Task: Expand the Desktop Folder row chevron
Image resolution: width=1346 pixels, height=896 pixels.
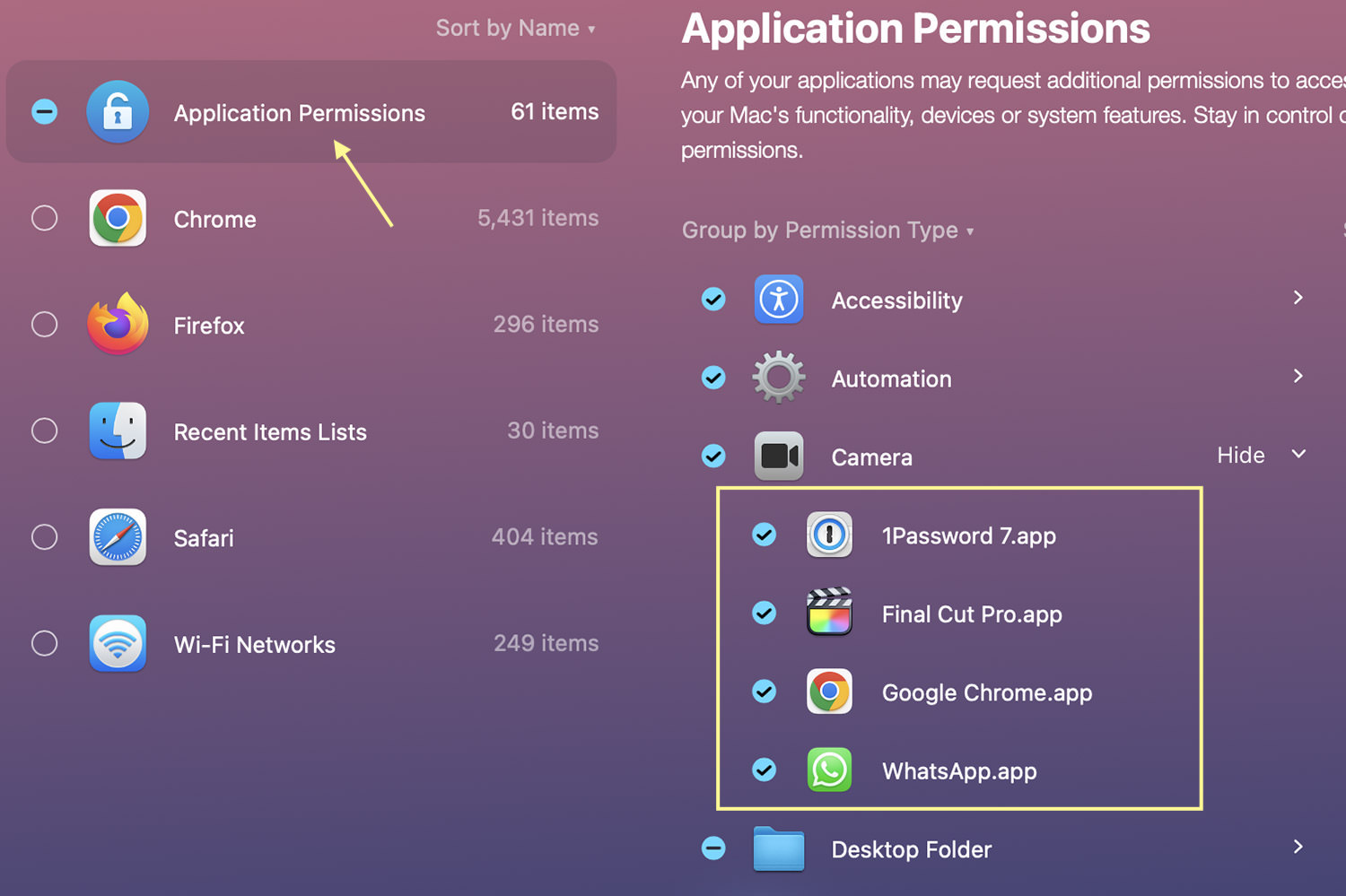Action: 1298,847
